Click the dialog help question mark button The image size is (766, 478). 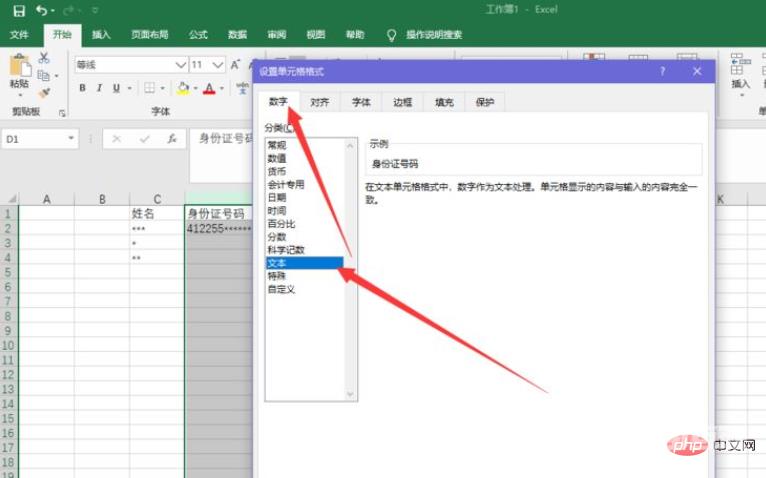pos(662,71)
